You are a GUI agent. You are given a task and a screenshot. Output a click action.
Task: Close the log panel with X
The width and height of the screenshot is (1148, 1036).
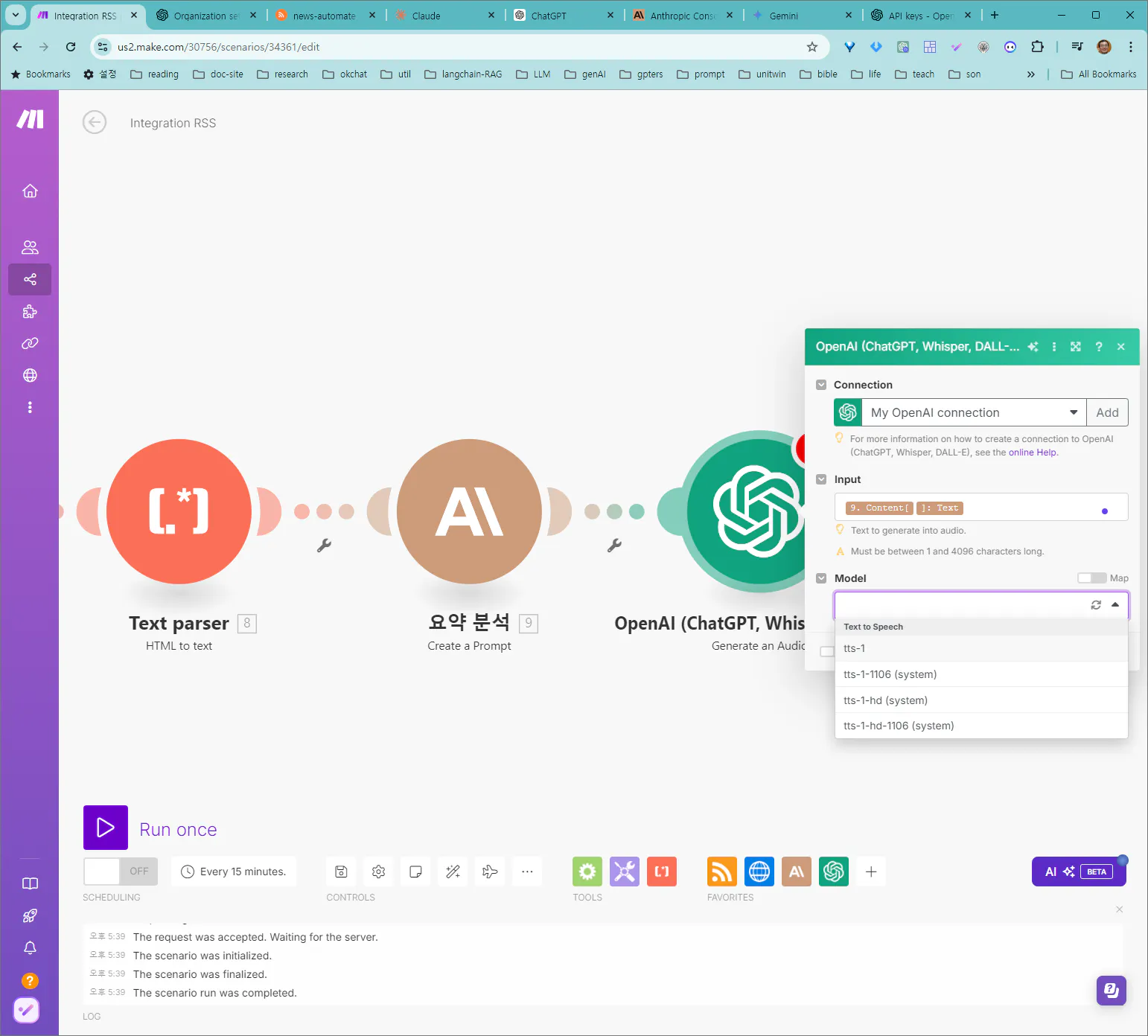[x=1120, y=909]
